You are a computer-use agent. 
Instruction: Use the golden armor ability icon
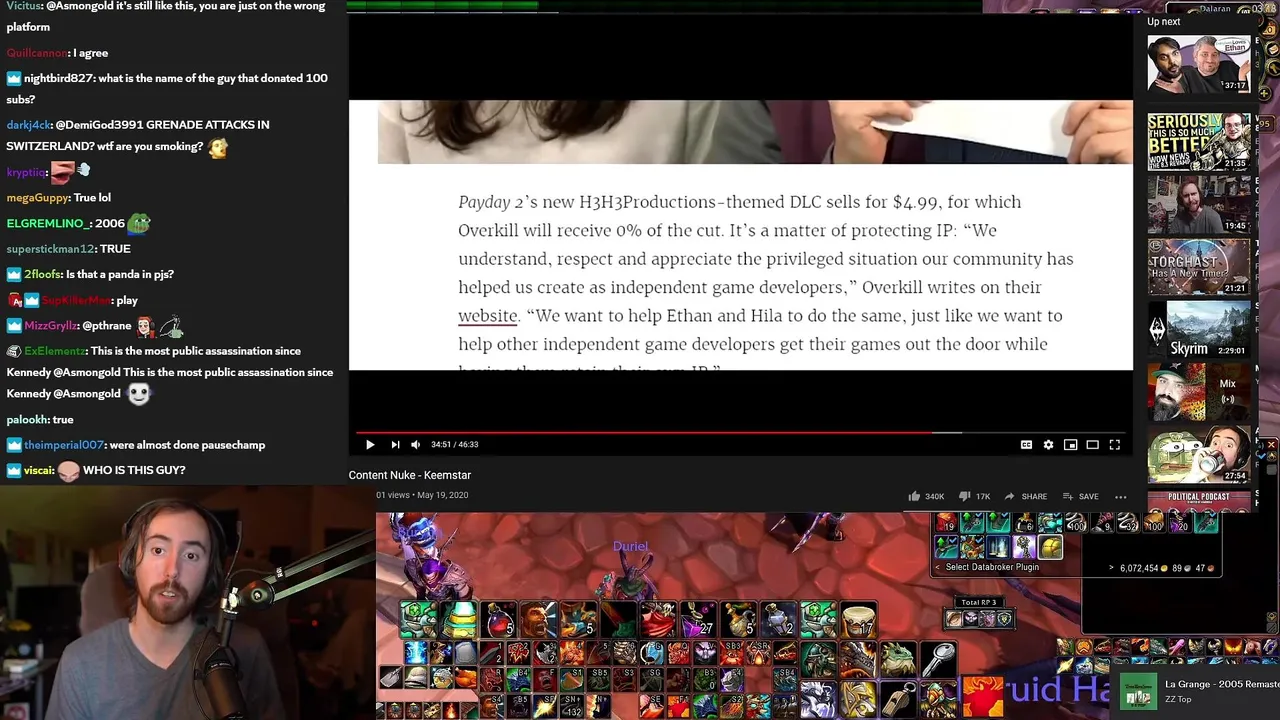(x=858, y=699)
